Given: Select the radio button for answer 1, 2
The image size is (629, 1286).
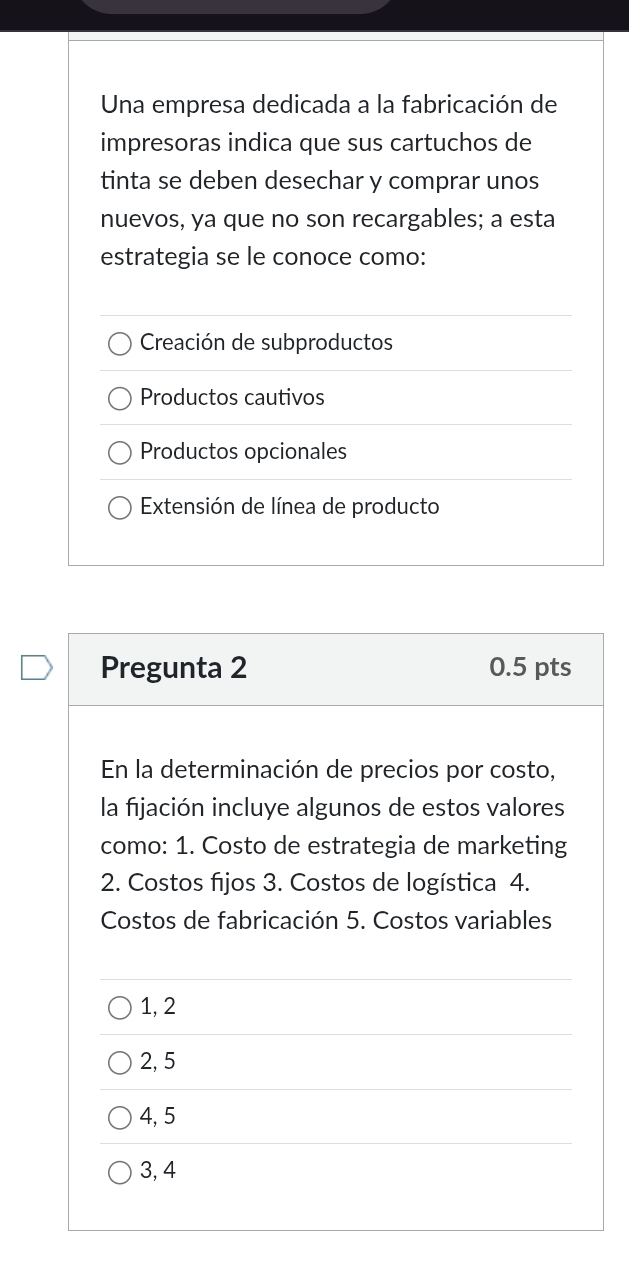Looking at the screenshot, I should pos(120,1008).
